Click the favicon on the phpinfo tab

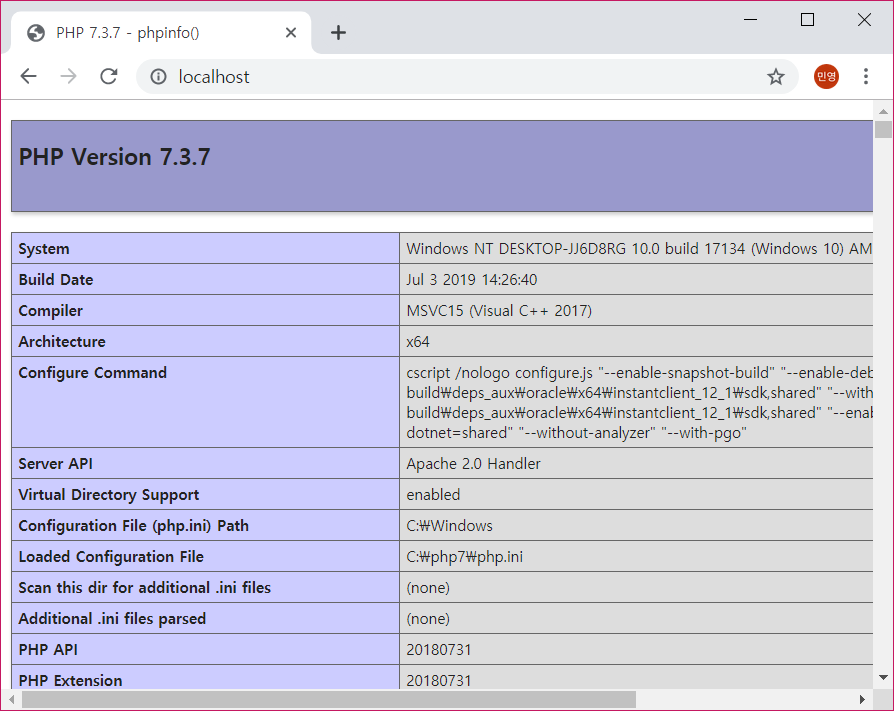(35, 32)
